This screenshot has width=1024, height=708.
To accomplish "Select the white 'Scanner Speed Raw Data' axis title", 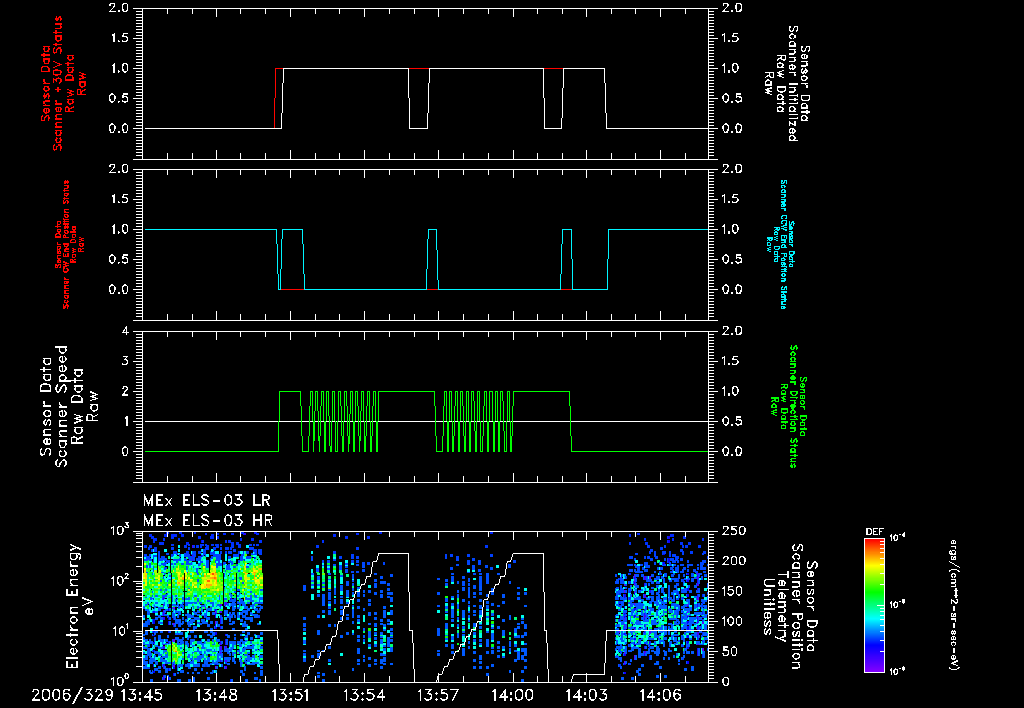I will point(69,406).
